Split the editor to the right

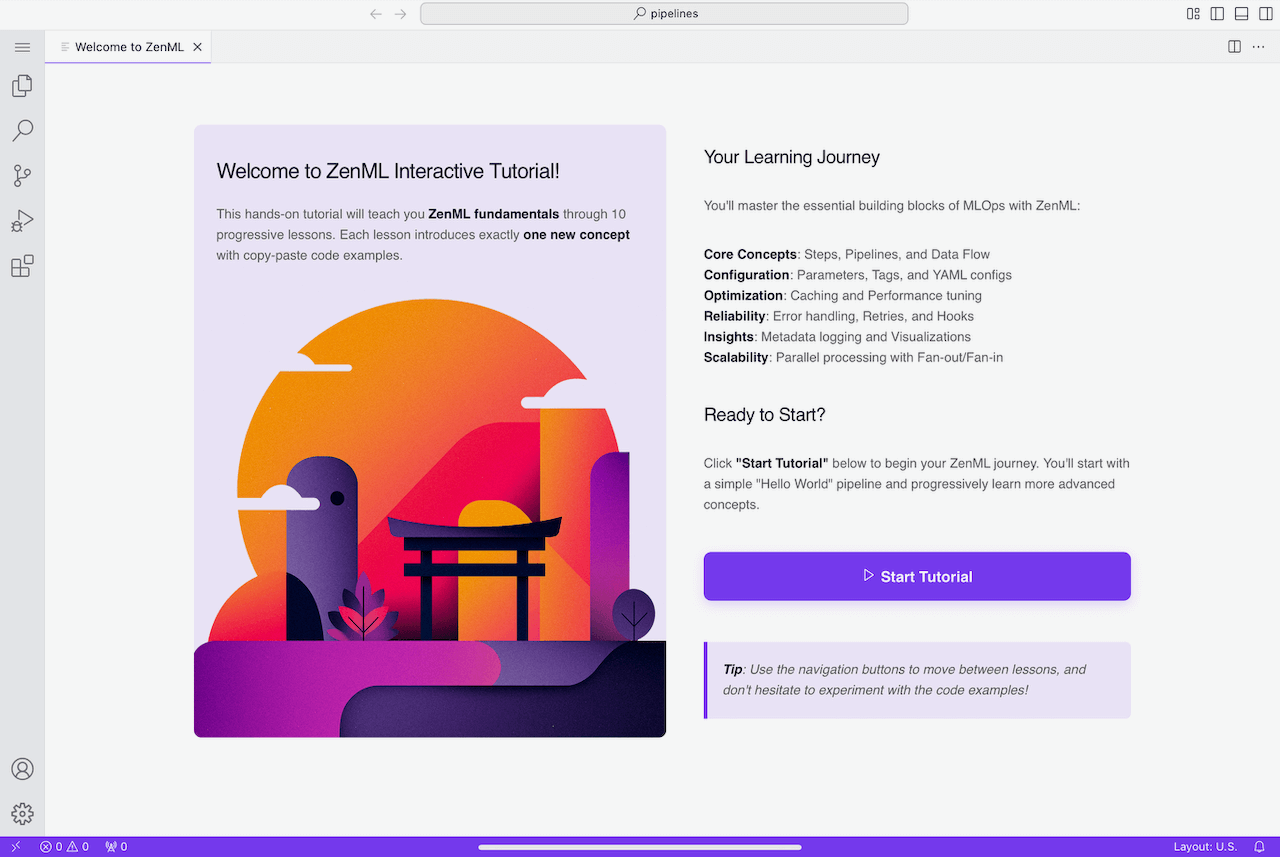point(1234,47)
